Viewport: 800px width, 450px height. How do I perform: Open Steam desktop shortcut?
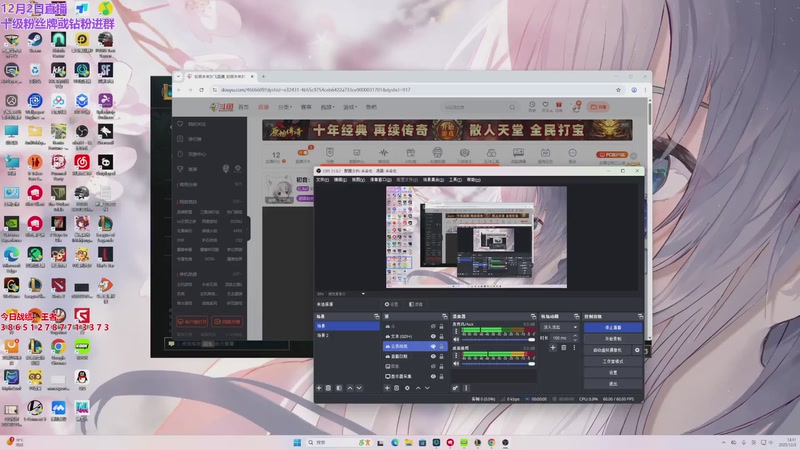point(35,42)
